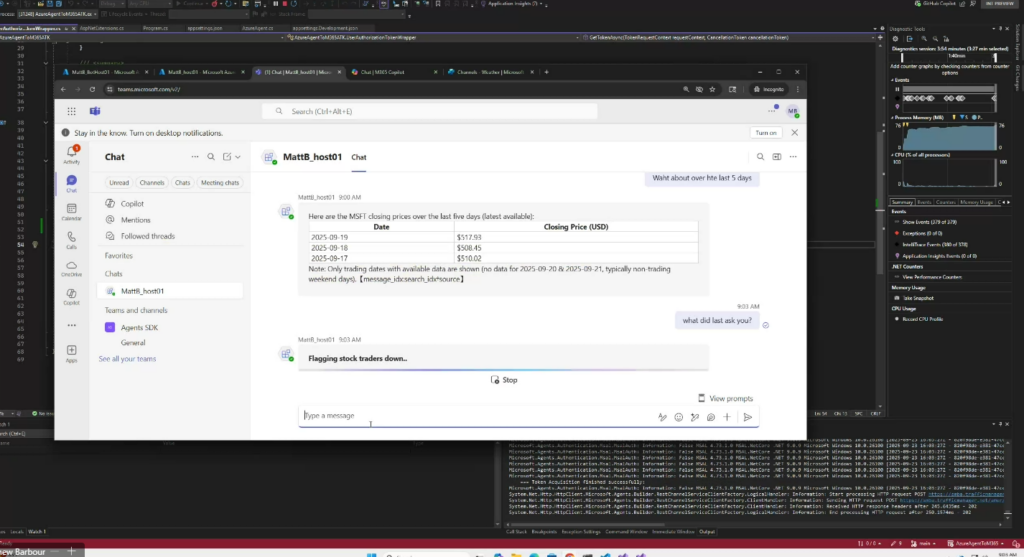Open the Calendar in Teams sidebar
The height and width of the screenshot is (557, 1024).
[x=72, y=212]
